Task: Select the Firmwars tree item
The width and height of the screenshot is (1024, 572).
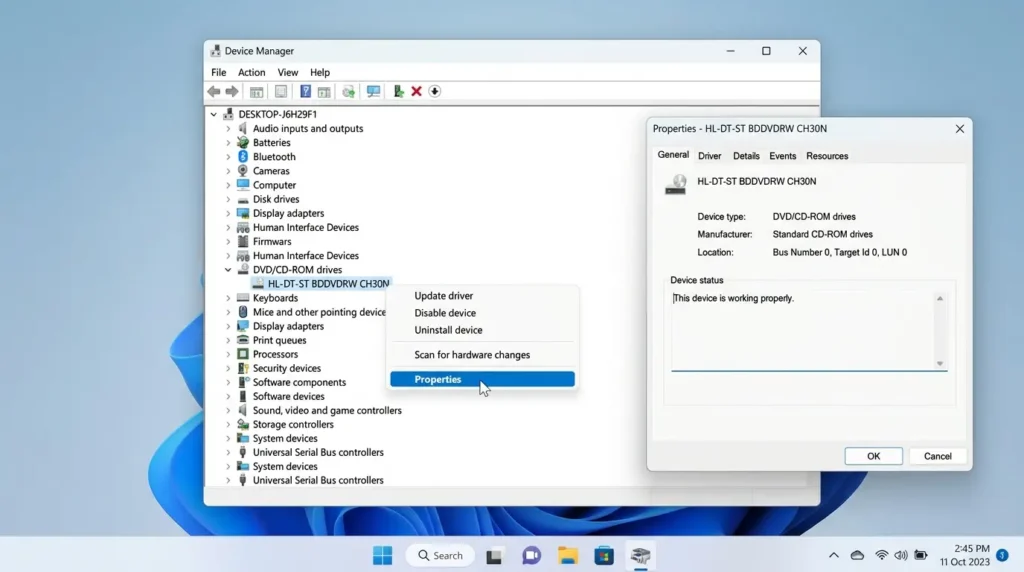Action: pos(272,242)
